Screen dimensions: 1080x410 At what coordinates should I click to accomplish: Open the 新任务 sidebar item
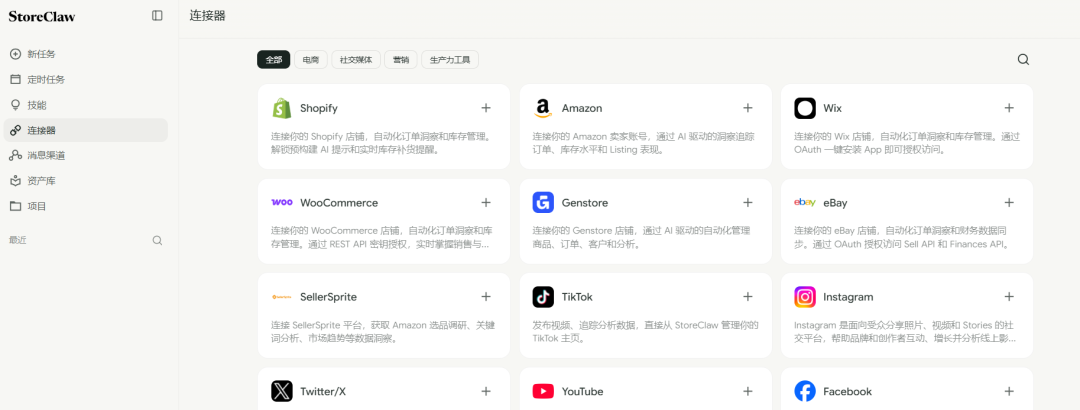pyautogui.click(x=85, y=54)
